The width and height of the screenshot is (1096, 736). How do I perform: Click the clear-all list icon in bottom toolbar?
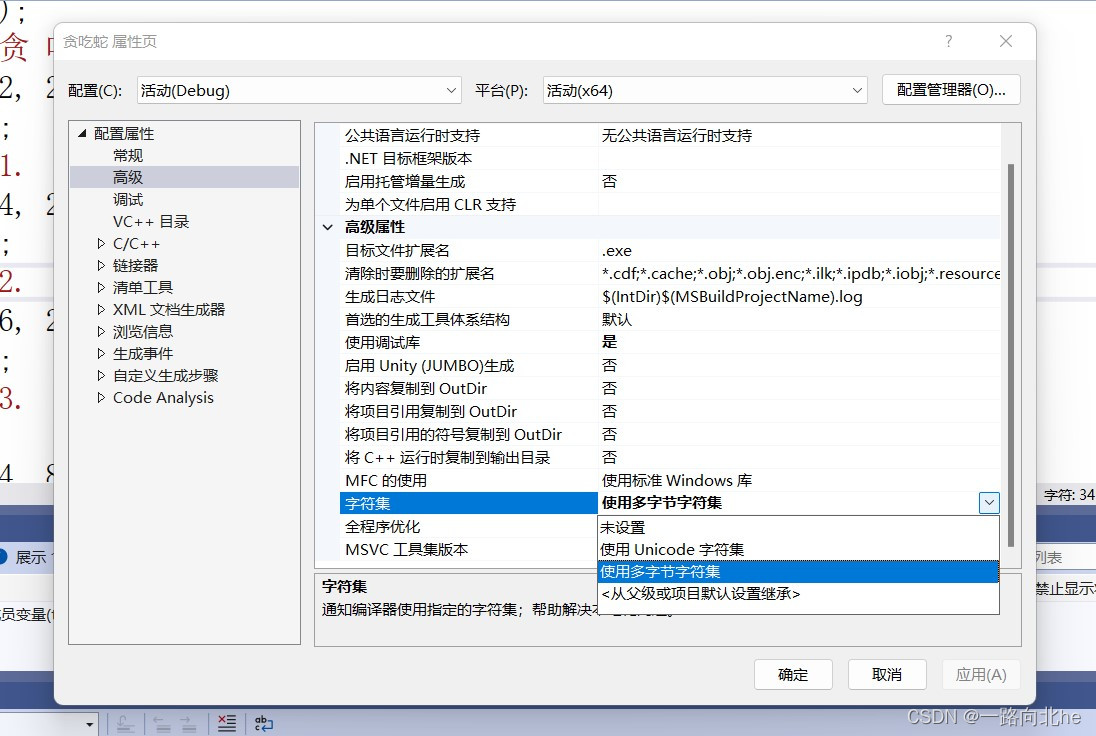(x=226, y=723)
